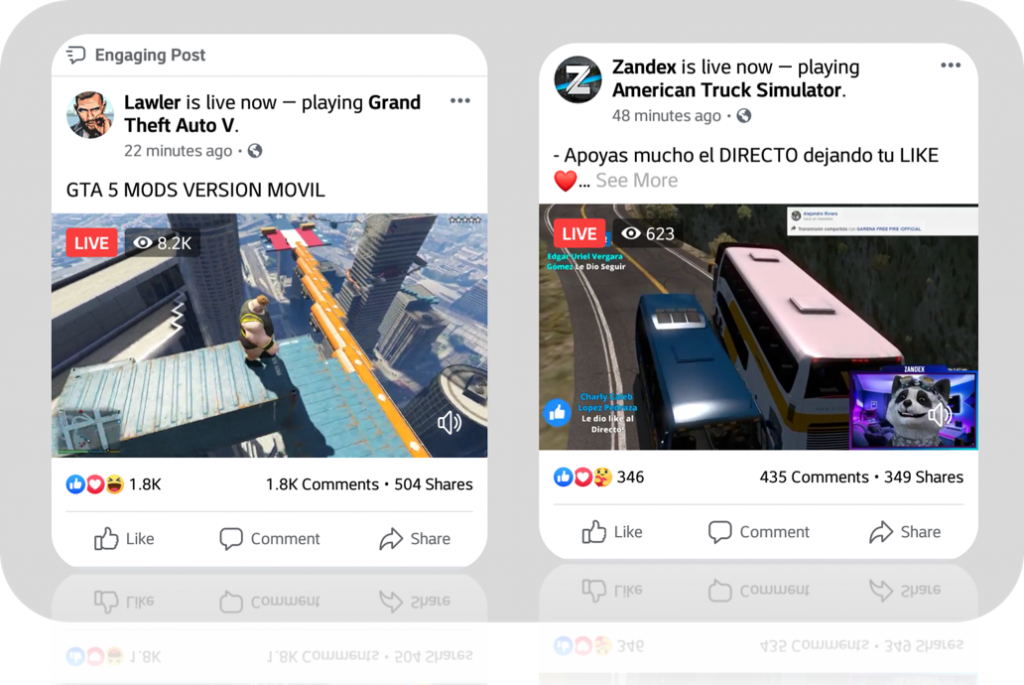Viewport: 1024px width, 685px height.
Task: Open Zandex's Z logo avatar
Action: (578, 80)
